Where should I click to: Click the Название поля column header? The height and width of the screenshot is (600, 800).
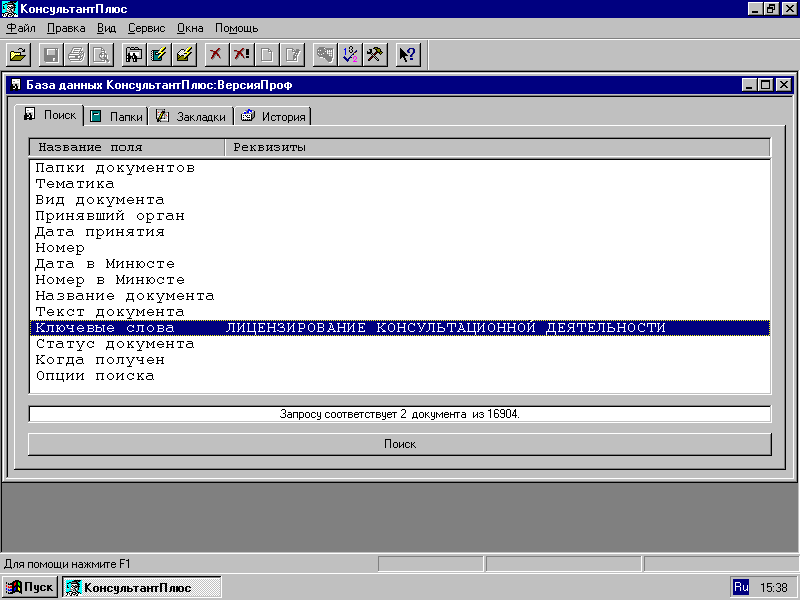pos(127,147)
